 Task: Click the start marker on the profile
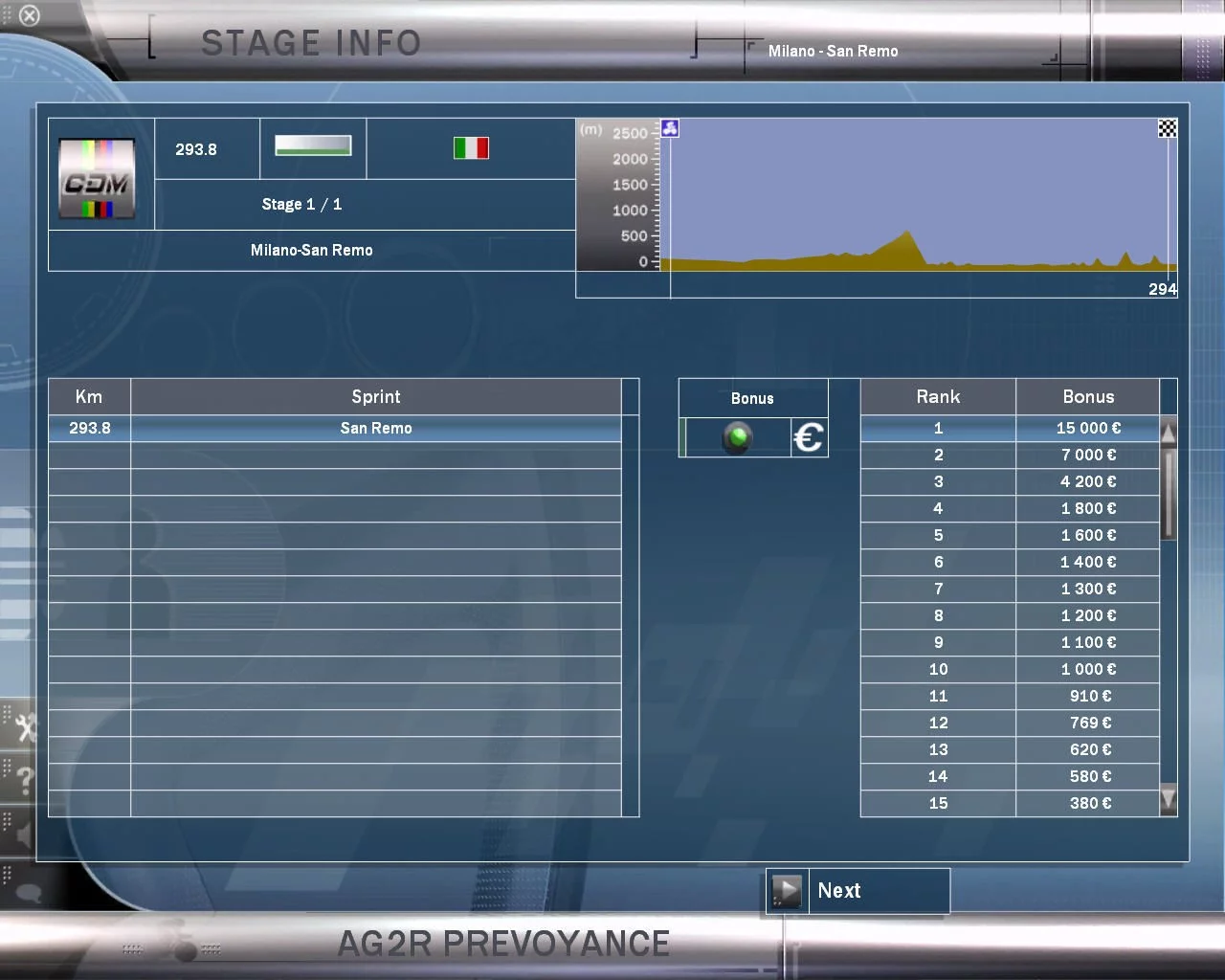tap(670, 128)
